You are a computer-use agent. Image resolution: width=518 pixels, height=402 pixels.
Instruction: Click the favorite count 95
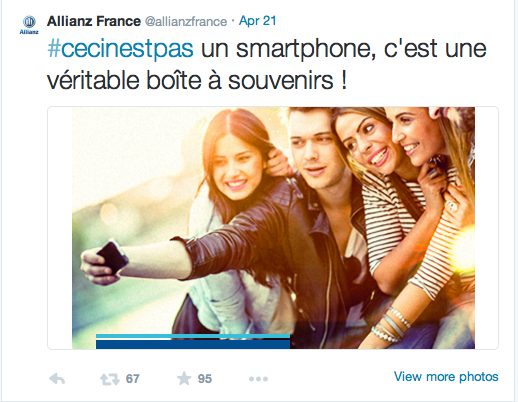click(205, 379)
